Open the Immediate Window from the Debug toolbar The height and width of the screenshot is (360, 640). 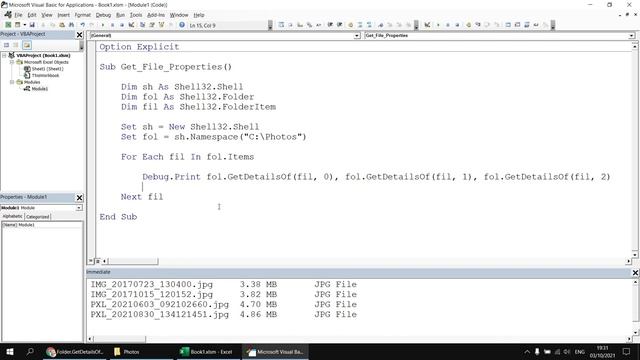click(x=517, y=25)
